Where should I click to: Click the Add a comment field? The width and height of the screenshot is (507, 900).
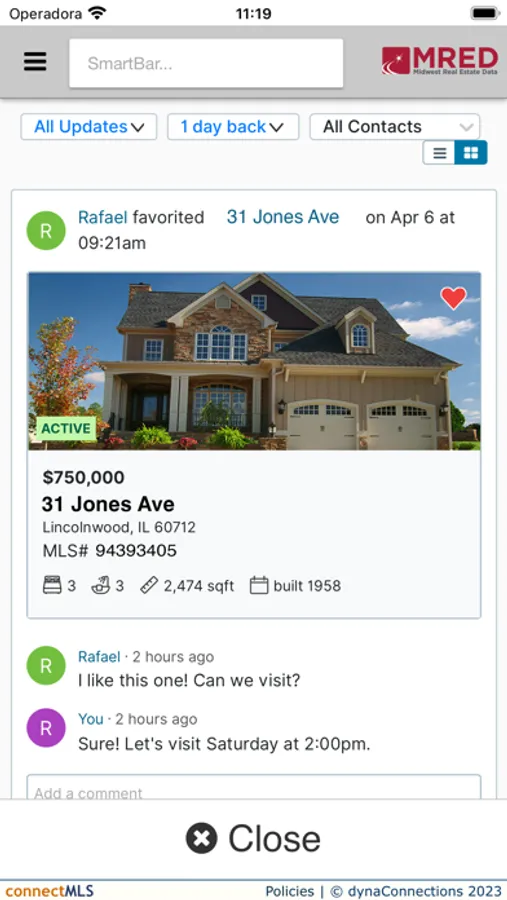click(254, 788)
